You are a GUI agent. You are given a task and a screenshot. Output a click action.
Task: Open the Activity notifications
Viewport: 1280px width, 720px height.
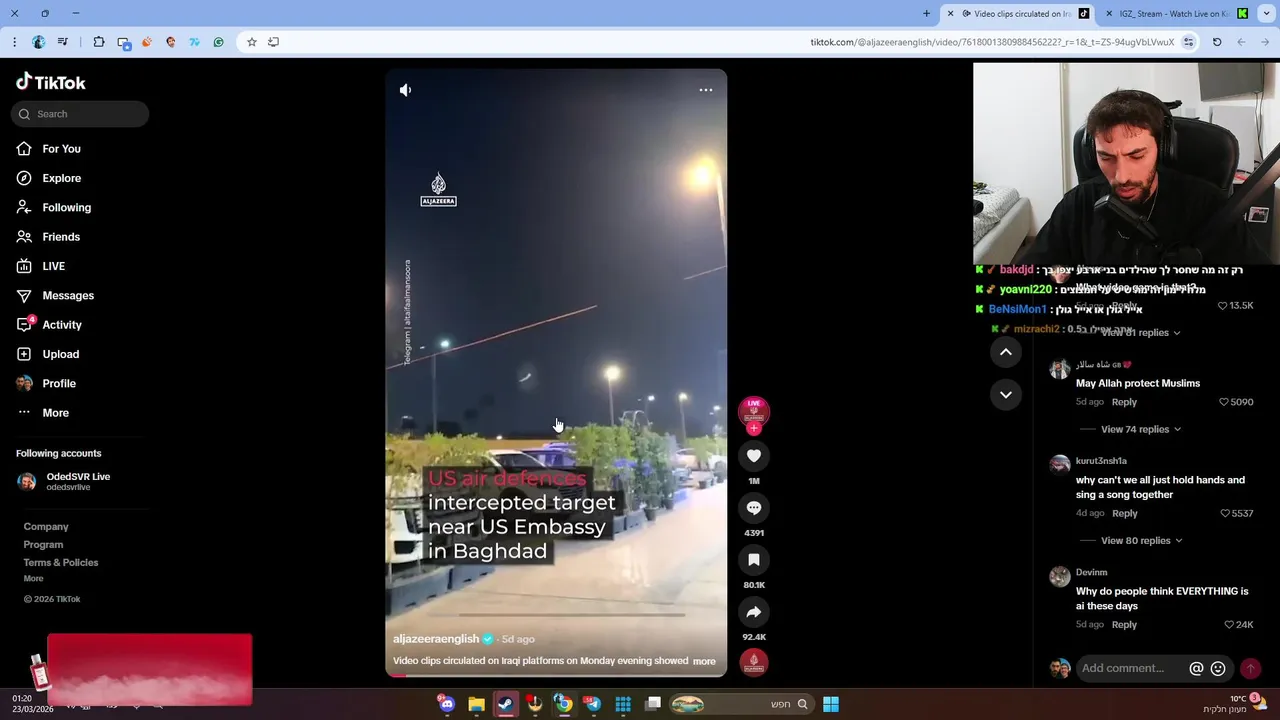(x=49, y=325)
